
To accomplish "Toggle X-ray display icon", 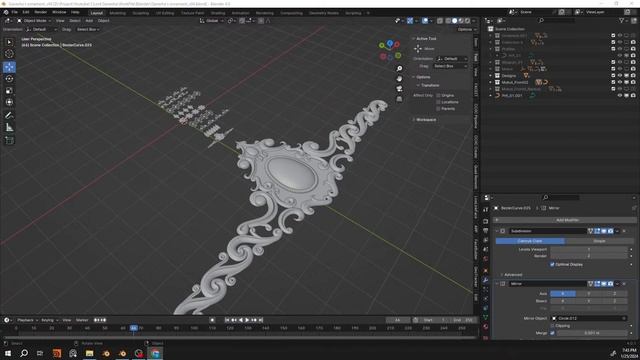I will pos(440,20).
